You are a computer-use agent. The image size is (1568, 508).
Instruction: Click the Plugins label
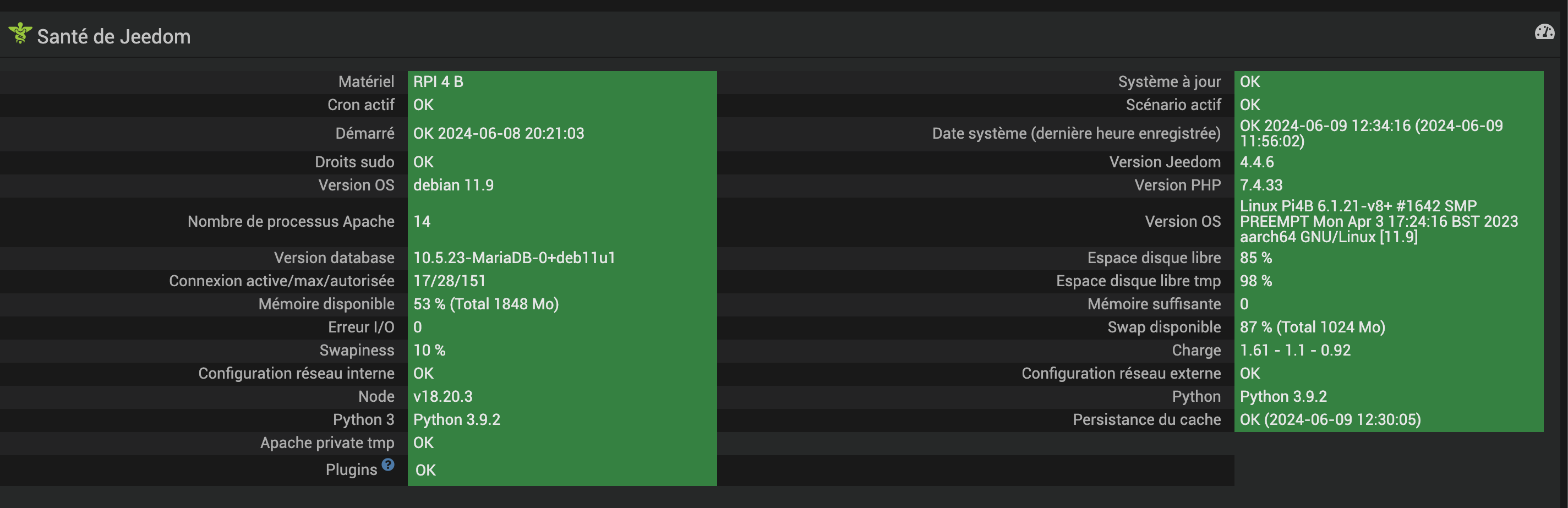tap(351, 469)
